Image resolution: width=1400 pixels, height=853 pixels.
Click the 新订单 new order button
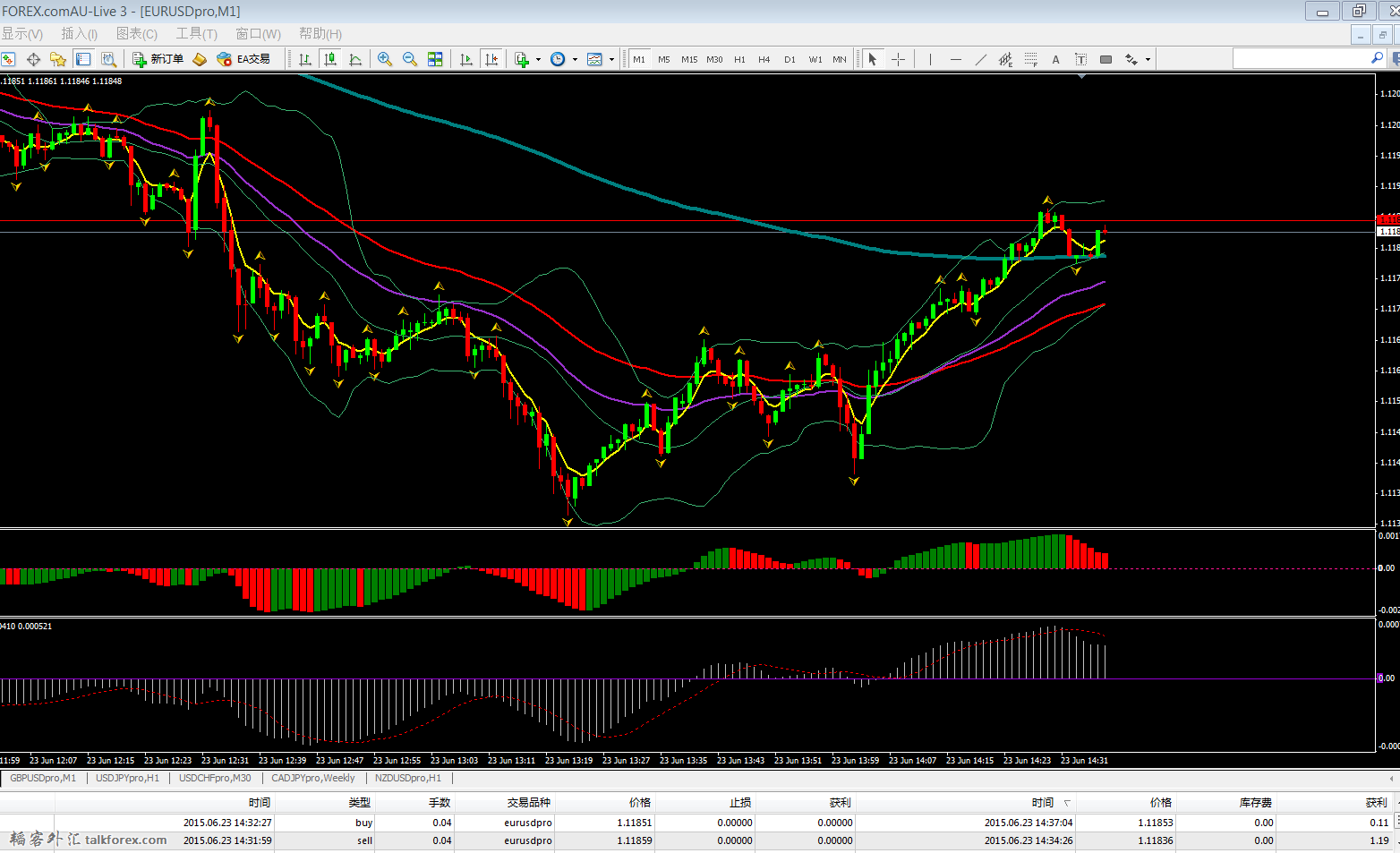pos(158,59)
